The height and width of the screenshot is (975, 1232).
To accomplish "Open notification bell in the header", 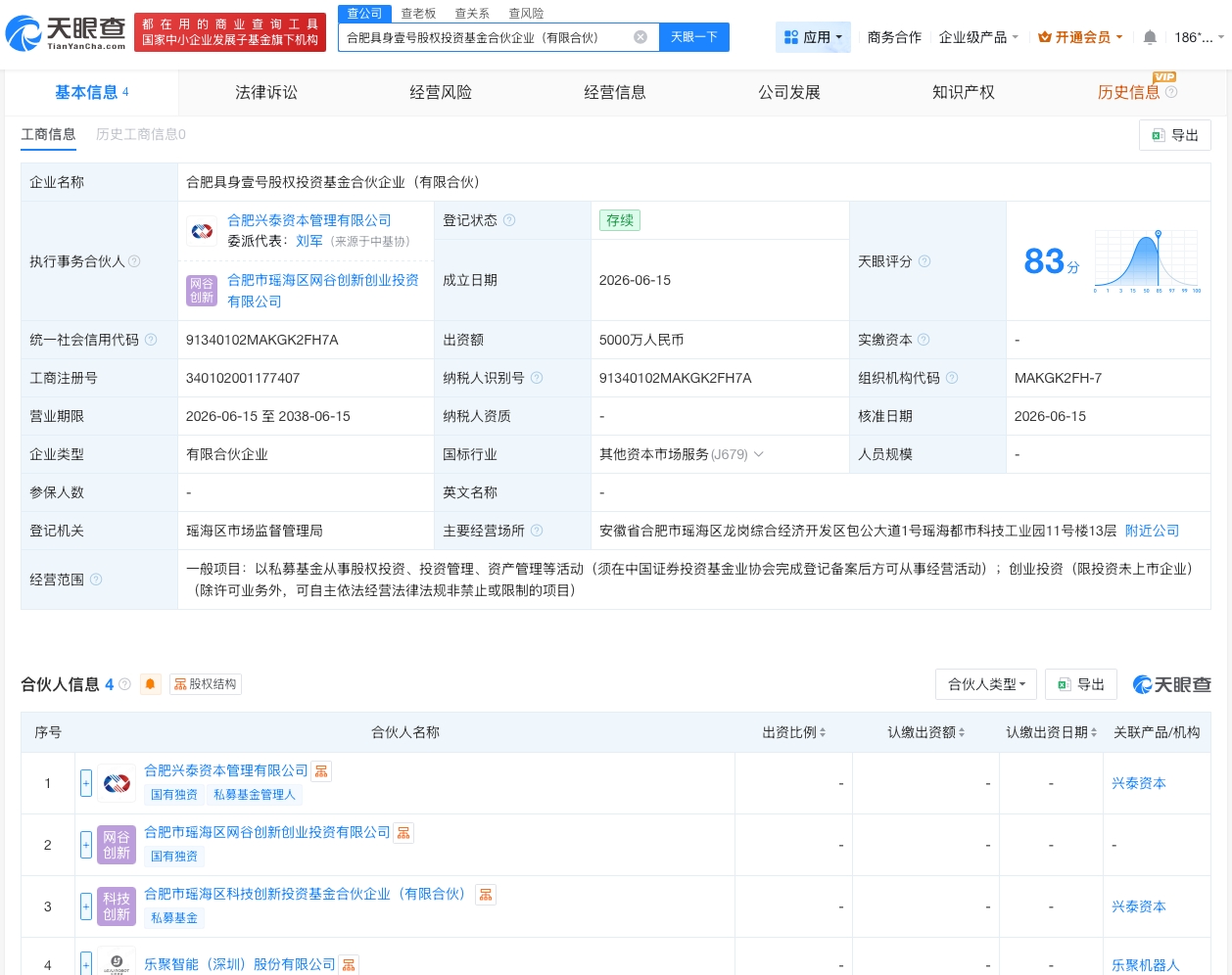I will coord(1150,37).
